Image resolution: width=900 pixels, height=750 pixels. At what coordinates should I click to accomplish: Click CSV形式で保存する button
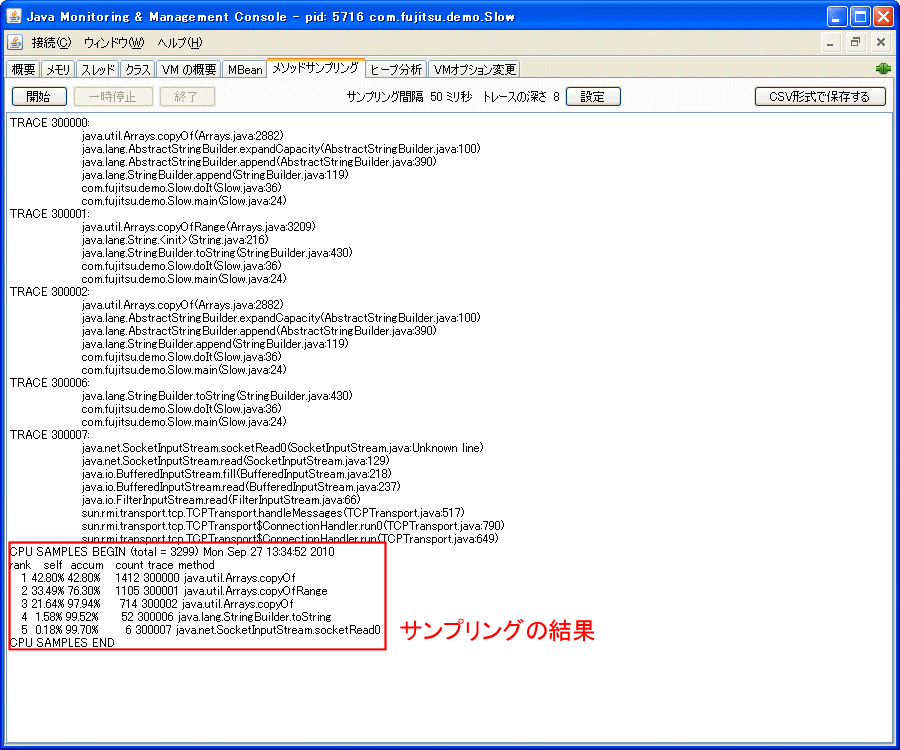coord(820,96)
